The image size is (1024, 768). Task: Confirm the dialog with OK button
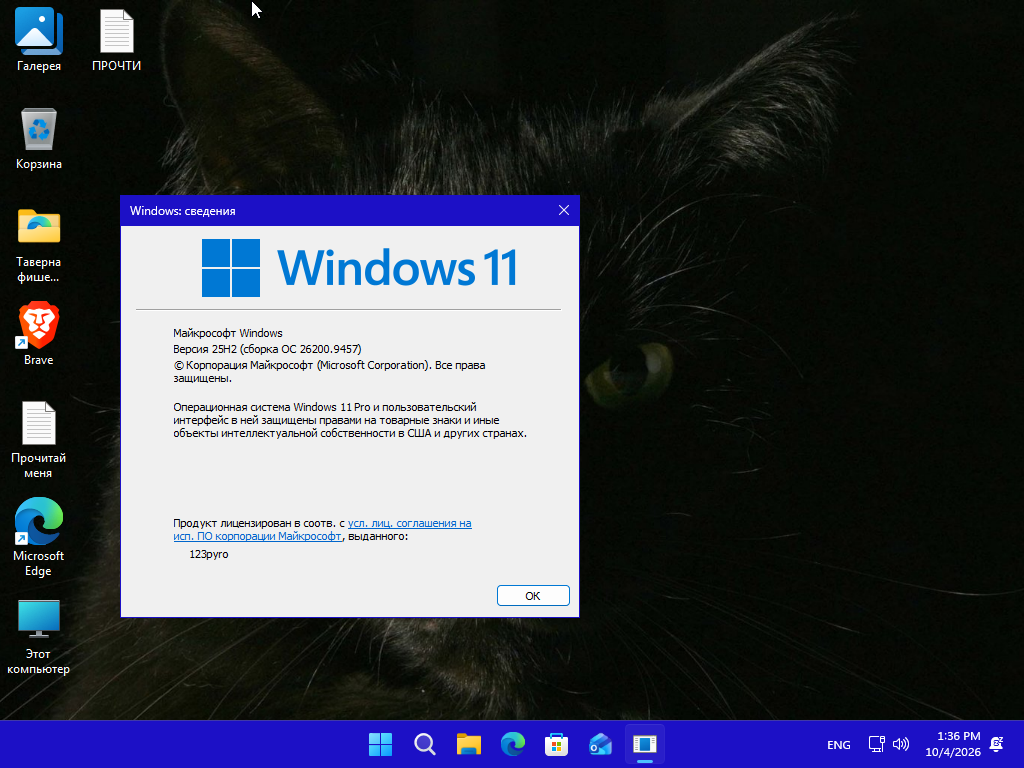pos(533,596)
